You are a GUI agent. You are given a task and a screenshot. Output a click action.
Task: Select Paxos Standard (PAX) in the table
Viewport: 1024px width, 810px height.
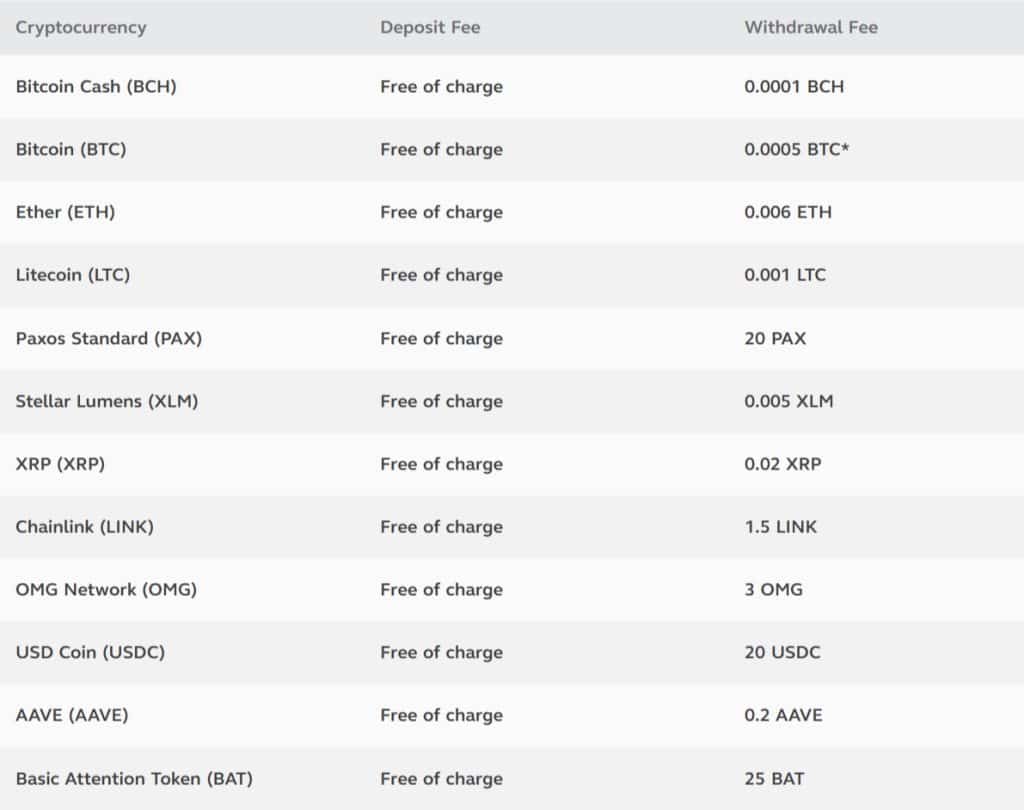coord(109,338)
